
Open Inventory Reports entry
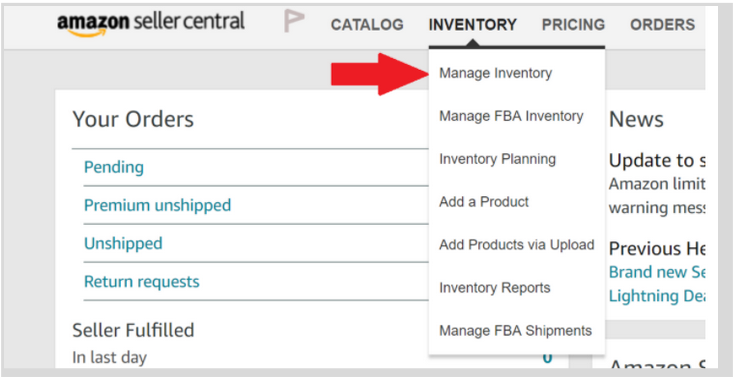(495, 287)
